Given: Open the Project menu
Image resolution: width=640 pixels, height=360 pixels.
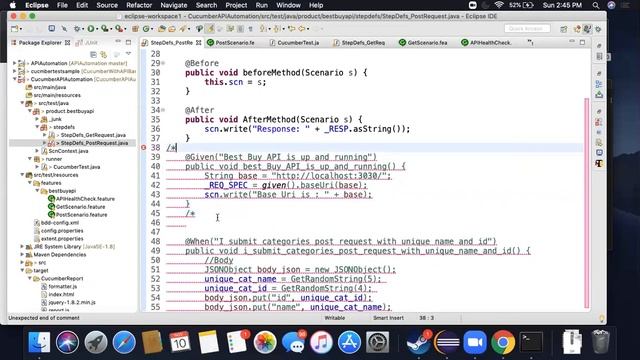Looking at the screenshot, I should 236,5.
